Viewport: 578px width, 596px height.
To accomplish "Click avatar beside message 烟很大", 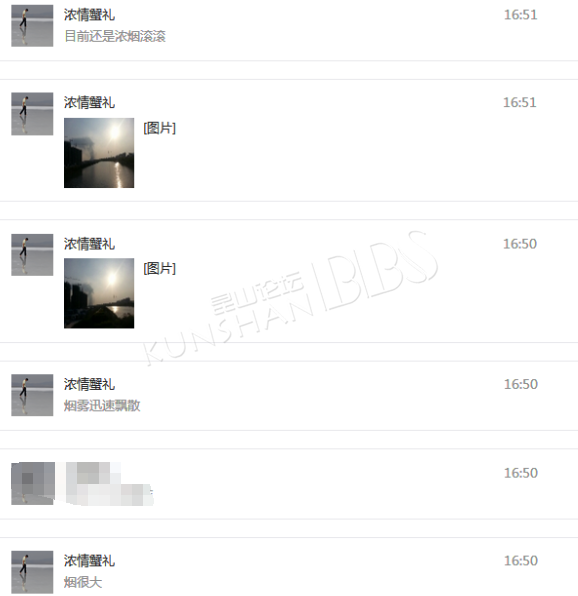I will pos(32,572).
